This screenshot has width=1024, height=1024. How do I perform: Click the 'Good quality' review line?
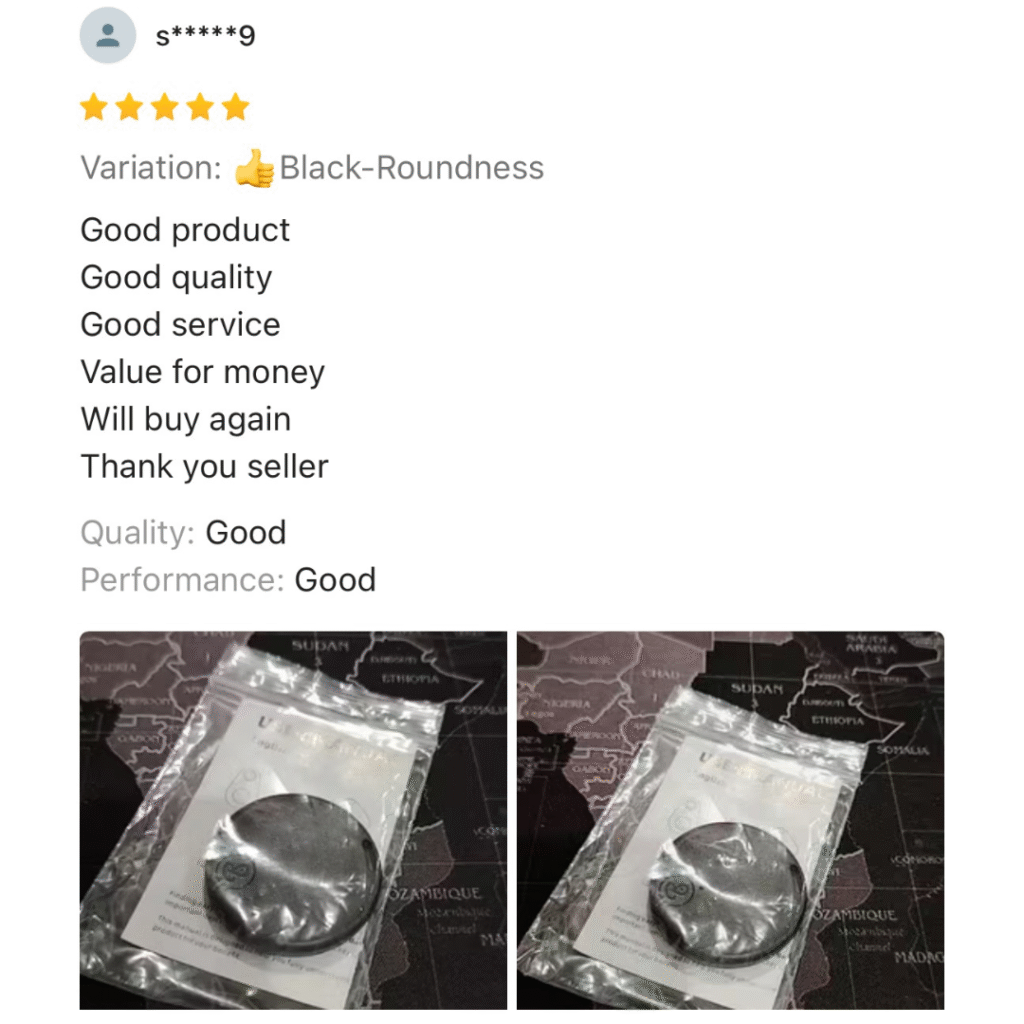(x=176, y=278)
